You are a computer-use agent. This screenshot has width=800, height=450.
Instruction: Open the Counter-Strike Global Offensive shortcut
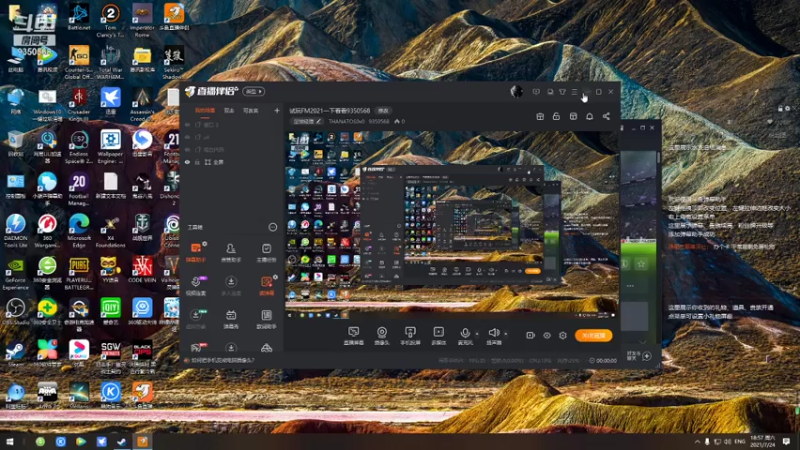tap(79, 62)
